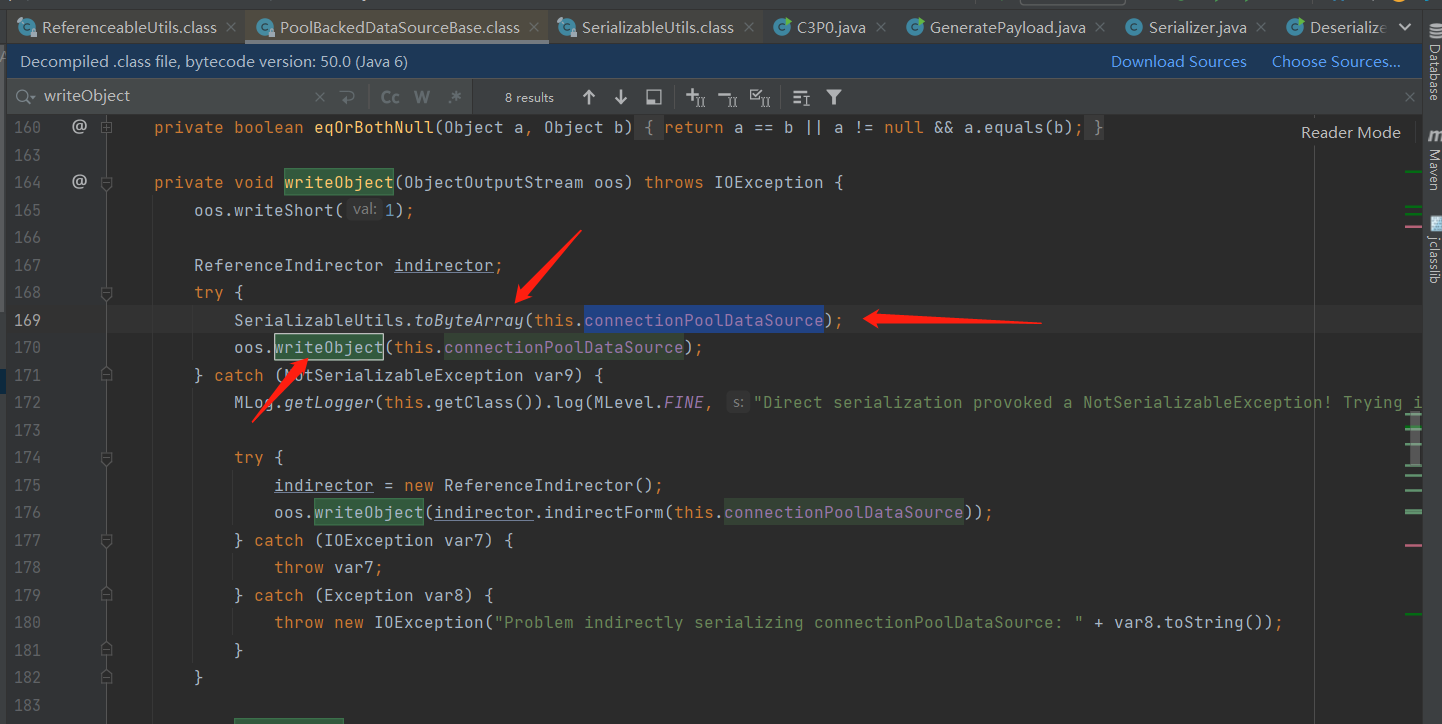The height and width of the screenshot is (724, 1442).
Task: Collapse fold marker at line 182
Action: pos(106,678)
